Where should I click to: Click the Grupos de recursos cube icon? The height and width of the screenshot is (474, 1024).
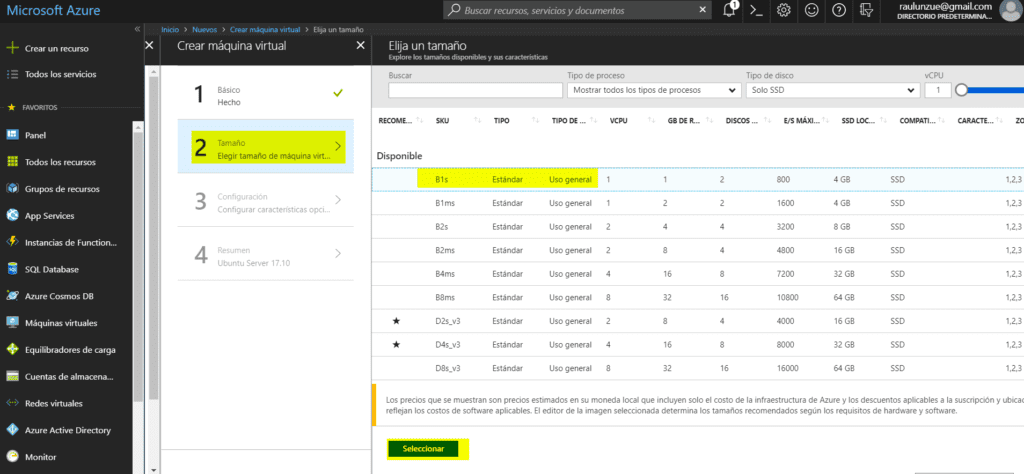click(x=12, y=189)
